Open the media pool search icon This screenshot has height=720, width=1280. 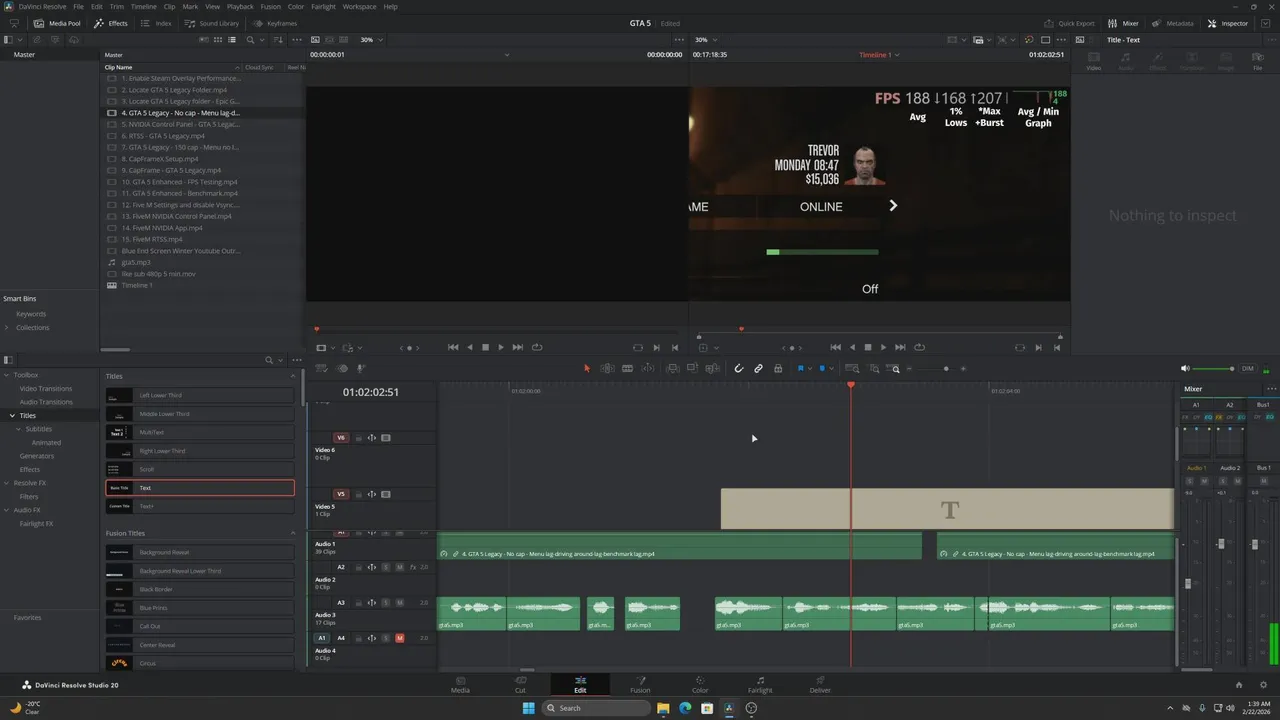(x=251, y=40)
